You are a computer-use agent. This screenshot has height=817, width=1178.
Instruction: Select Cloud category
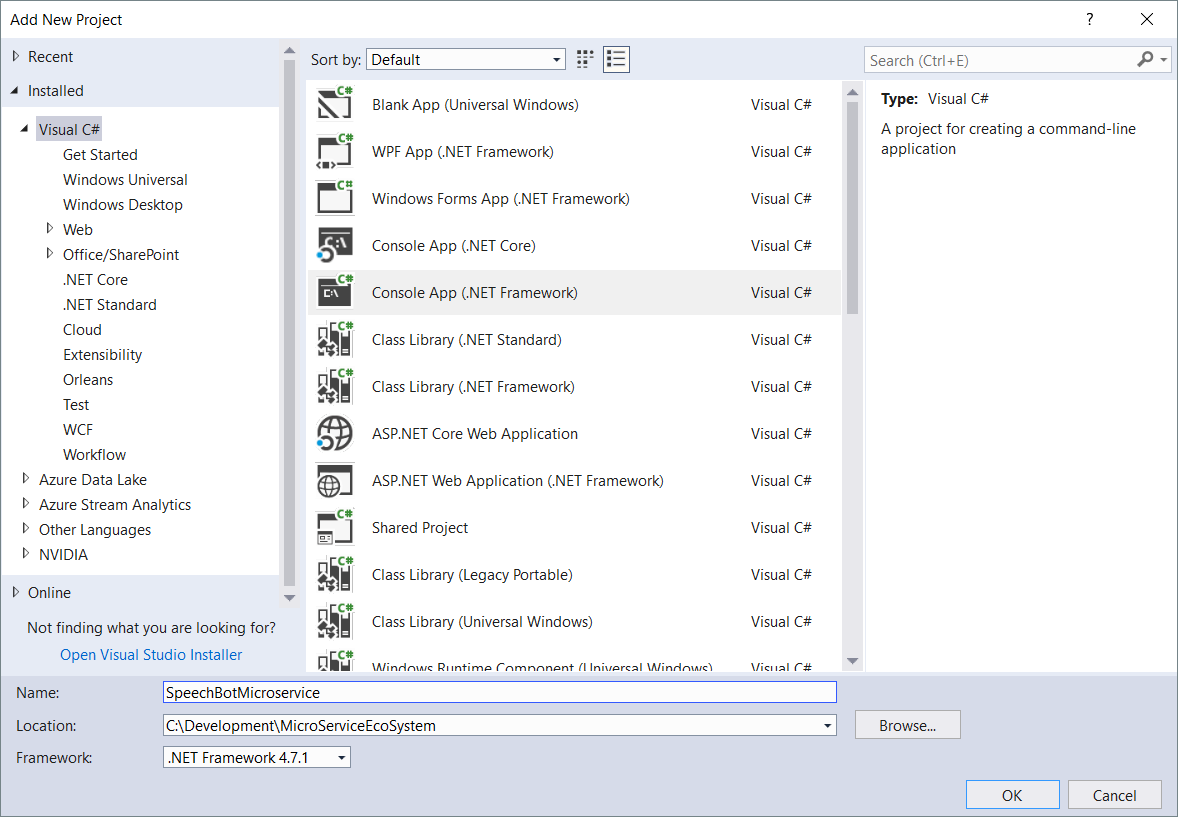click(x=82, y=329)
